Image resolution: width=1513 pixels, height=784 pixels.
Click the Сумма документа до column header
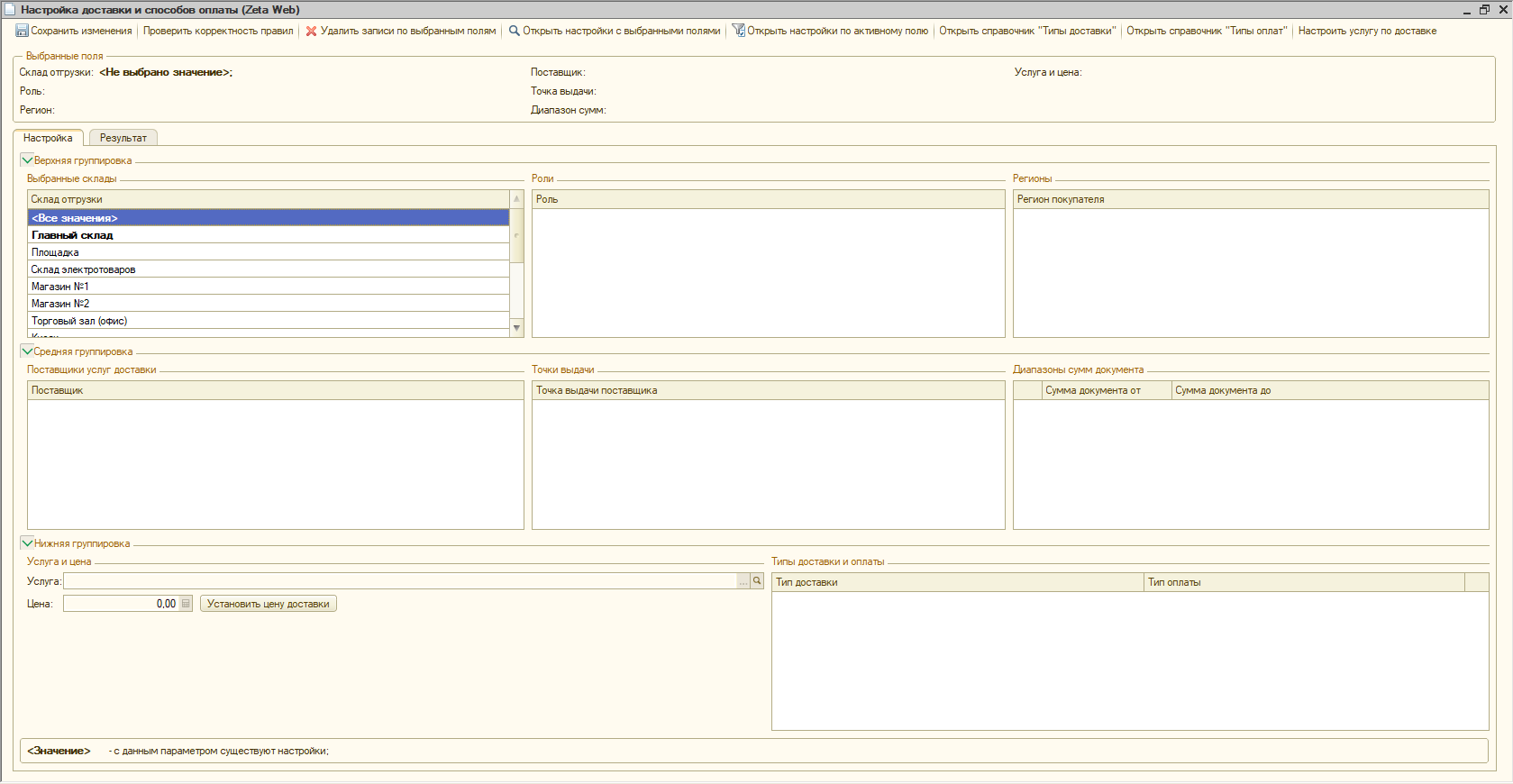coord(1330,390)
